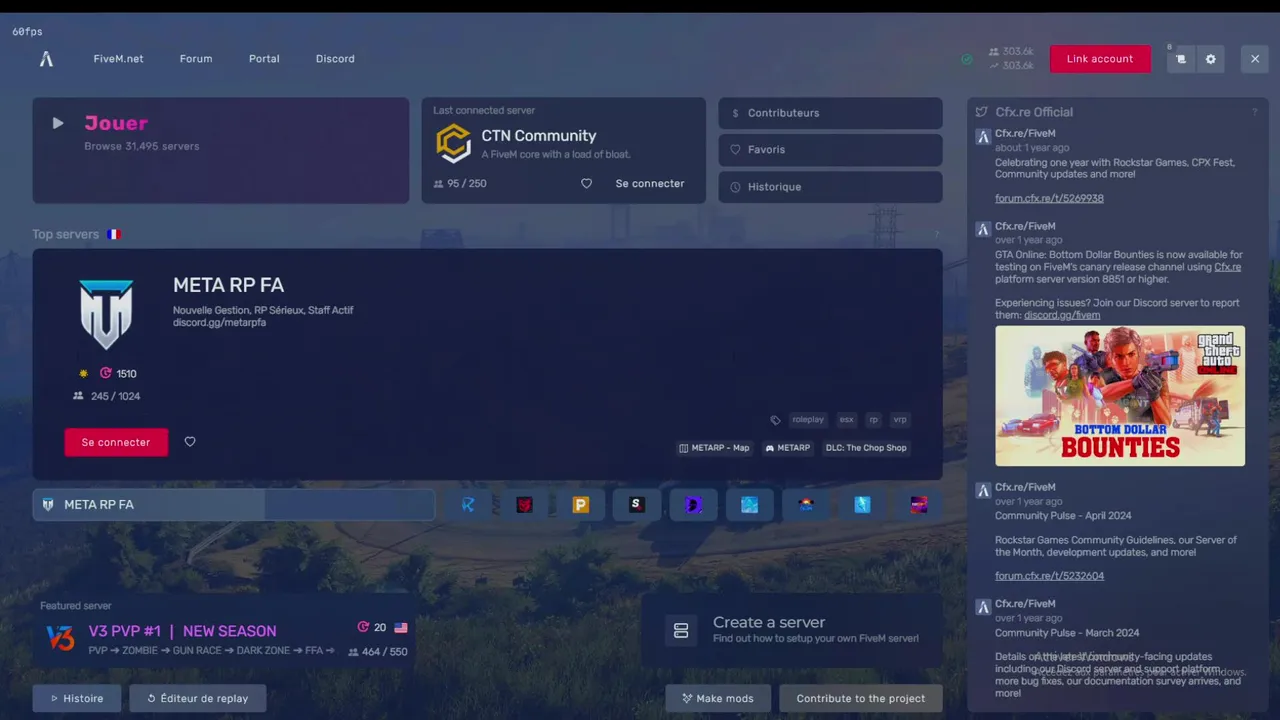This screenshot has height=720, width=1280.
Task: Select the blue R server icon
Action: (x=468, y=505)
